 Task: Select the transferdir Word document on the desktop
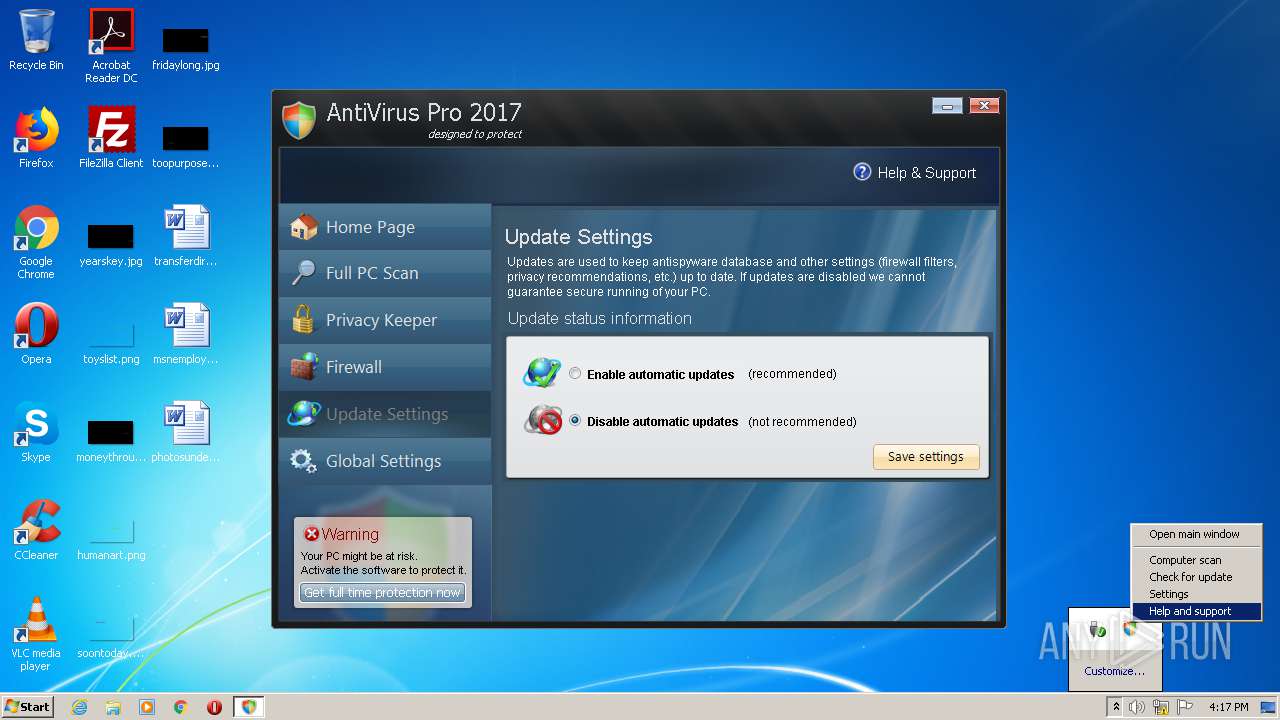point(186,236)
